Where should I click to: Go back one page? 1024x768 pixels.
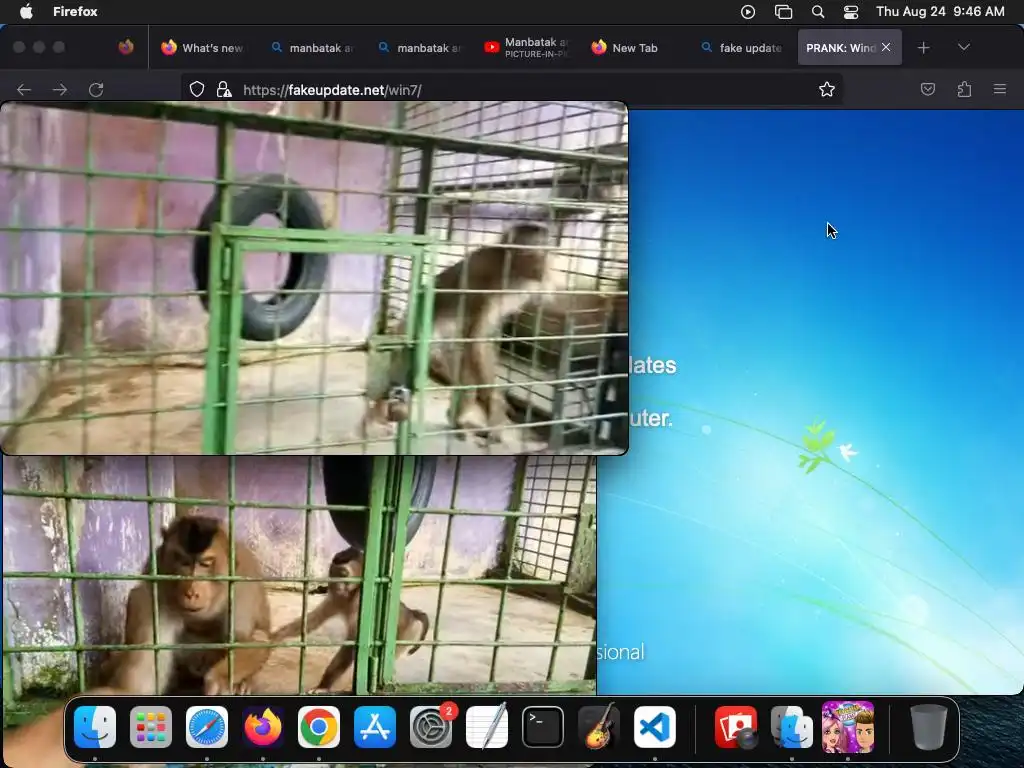coord(24,89)
